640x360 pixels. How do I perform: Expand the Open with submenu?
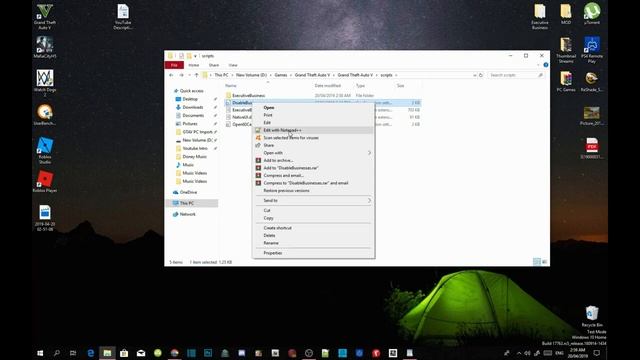point(313,153)
